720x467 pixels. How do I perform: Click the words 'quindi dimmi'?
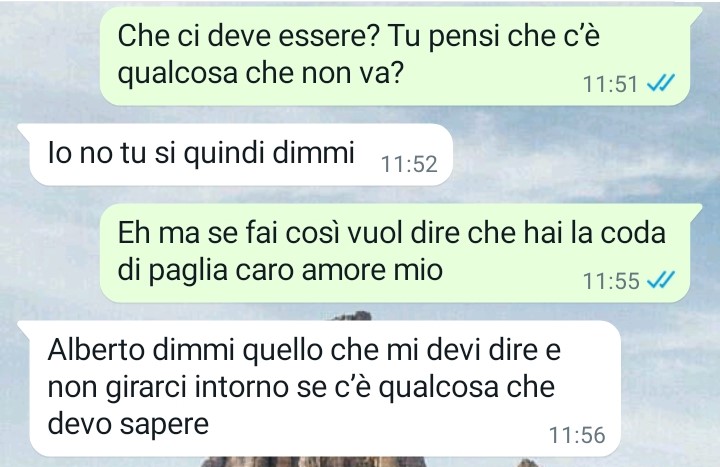(x=269, y=154)
